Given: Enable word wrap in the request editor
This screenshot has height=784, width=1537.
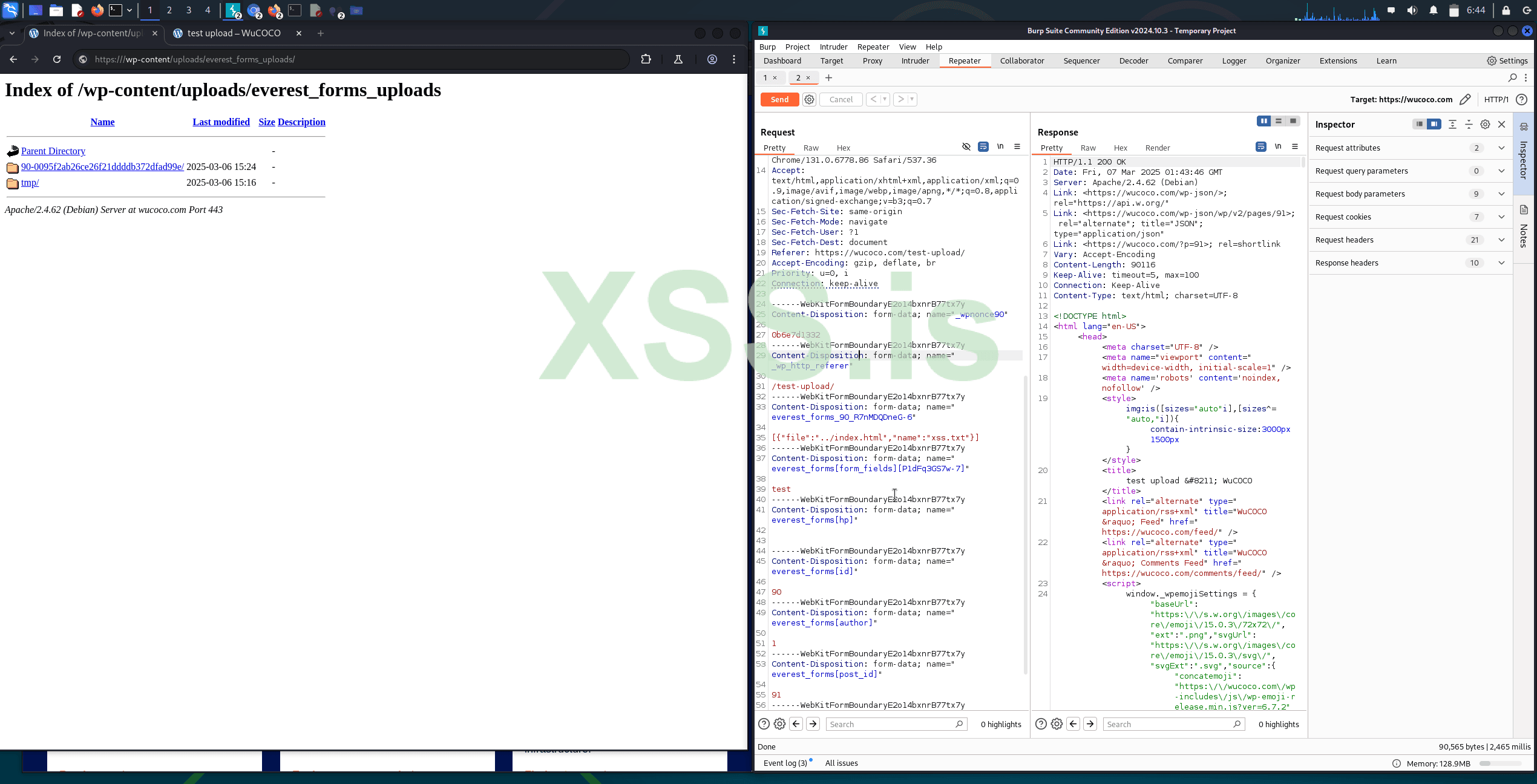Looking at the screenshot, I should (983, 146).
